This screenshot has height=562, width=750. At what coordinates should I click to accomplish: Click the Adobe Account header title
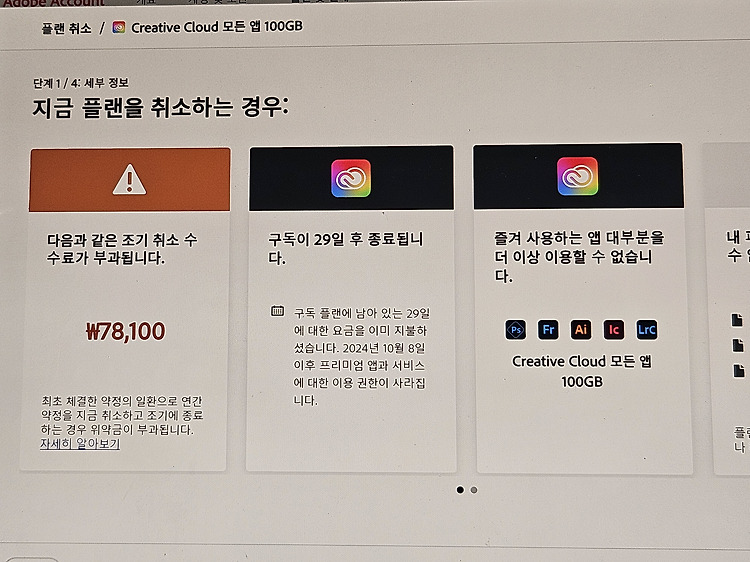coord(54,3)
